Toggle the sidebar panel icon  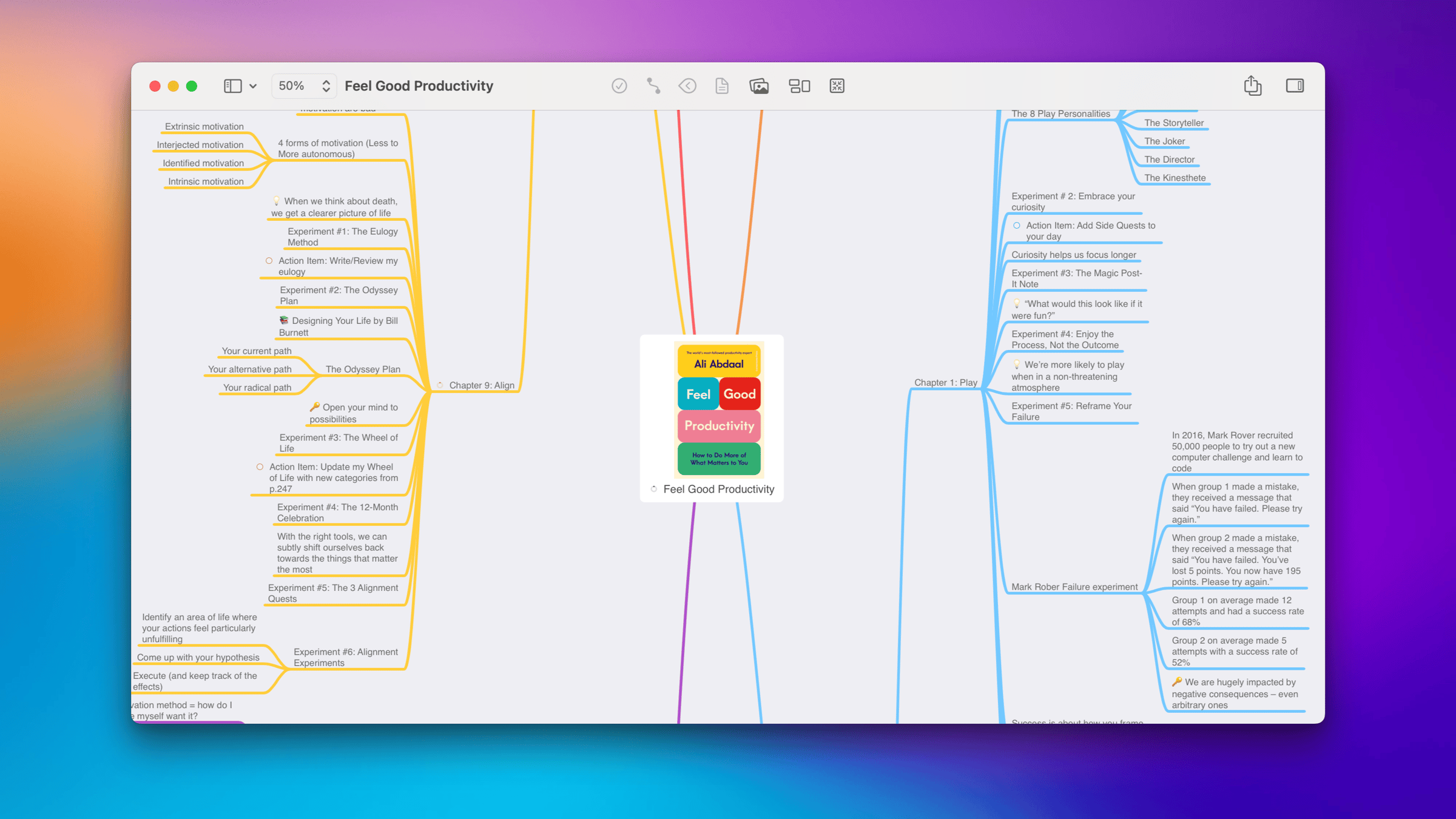pos(232,86)
